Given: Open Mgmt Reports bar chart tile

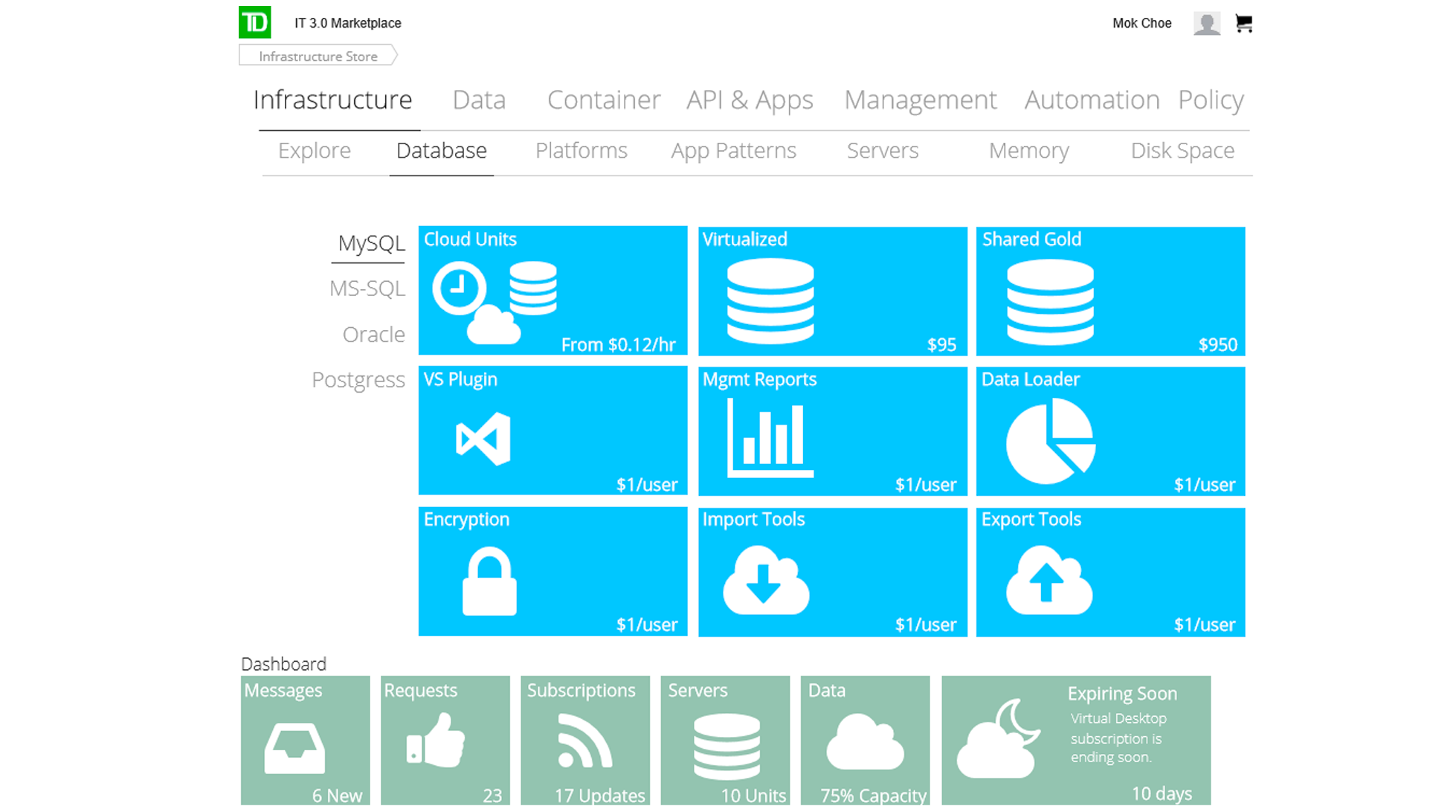Looking at the screenshot, I should tap(832, 431).
